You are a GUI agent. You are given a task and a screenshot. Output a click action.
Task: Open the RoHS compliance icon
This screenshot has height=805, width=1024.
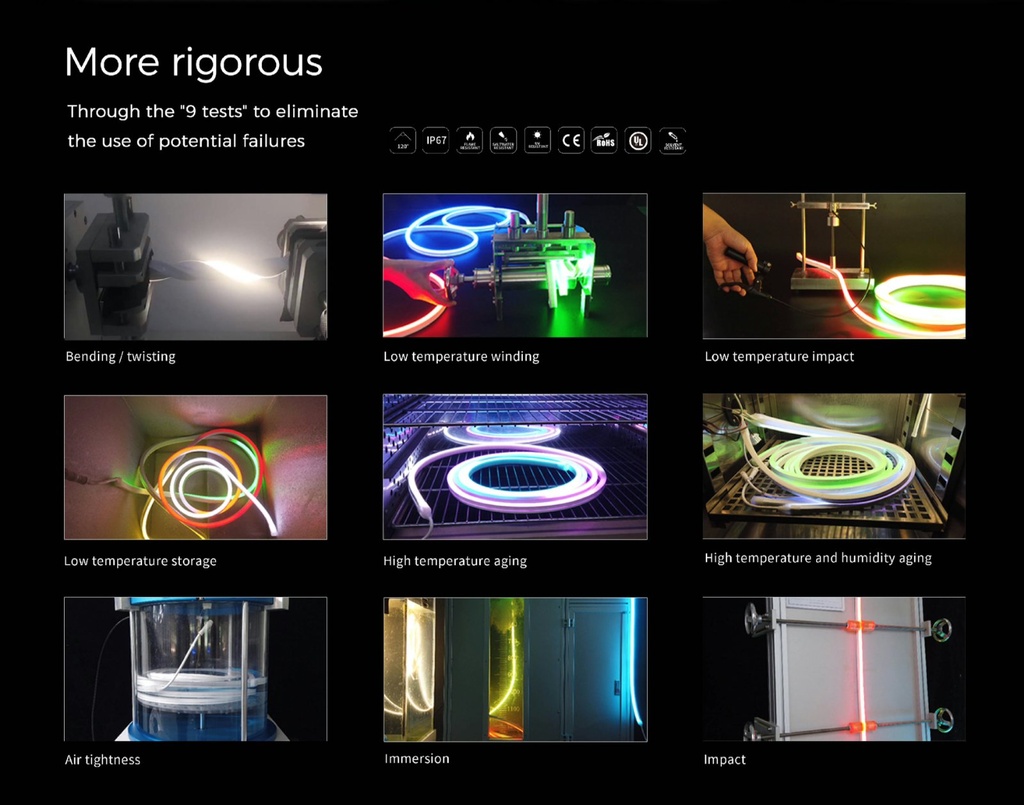[x=604, y=140]
